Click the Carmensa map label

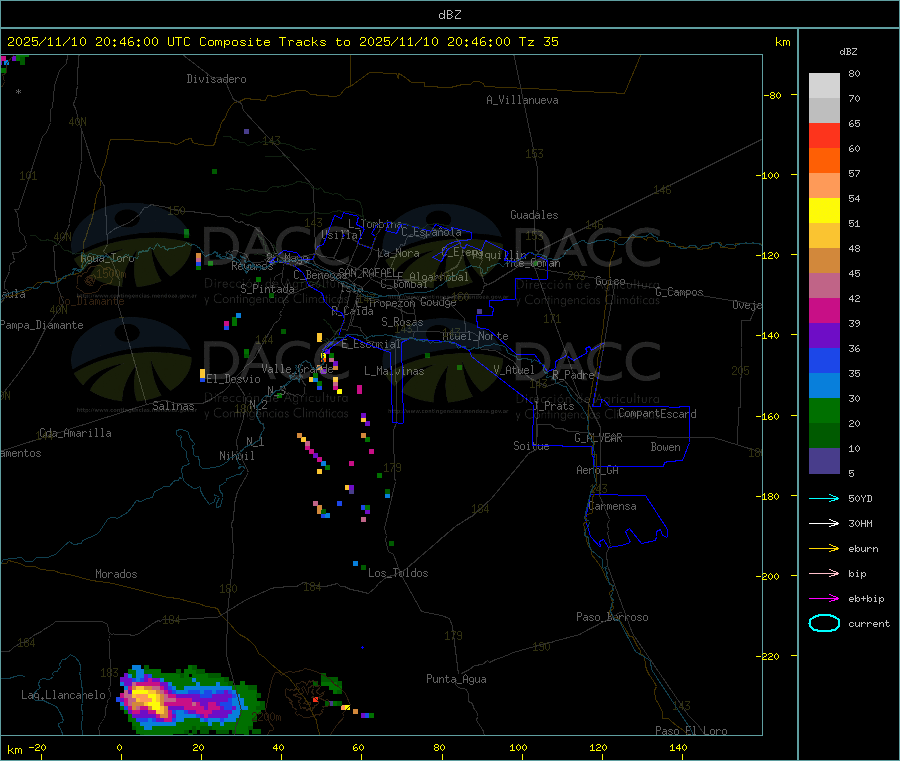(x=612, y=506)
